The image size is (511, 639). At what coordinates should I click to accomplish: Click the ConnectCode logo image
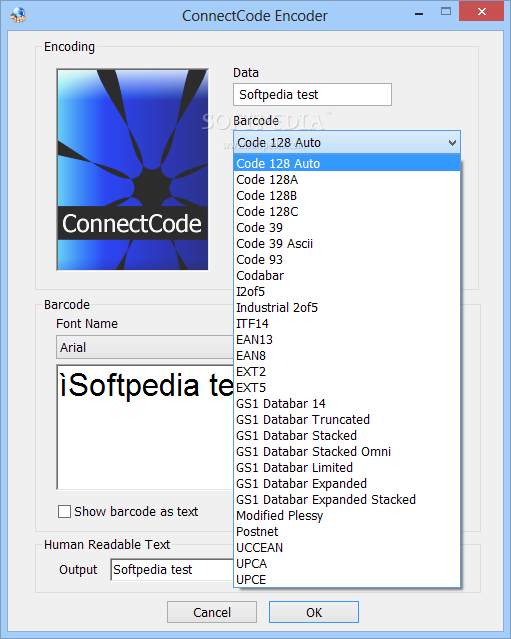(x=132, y=170)
